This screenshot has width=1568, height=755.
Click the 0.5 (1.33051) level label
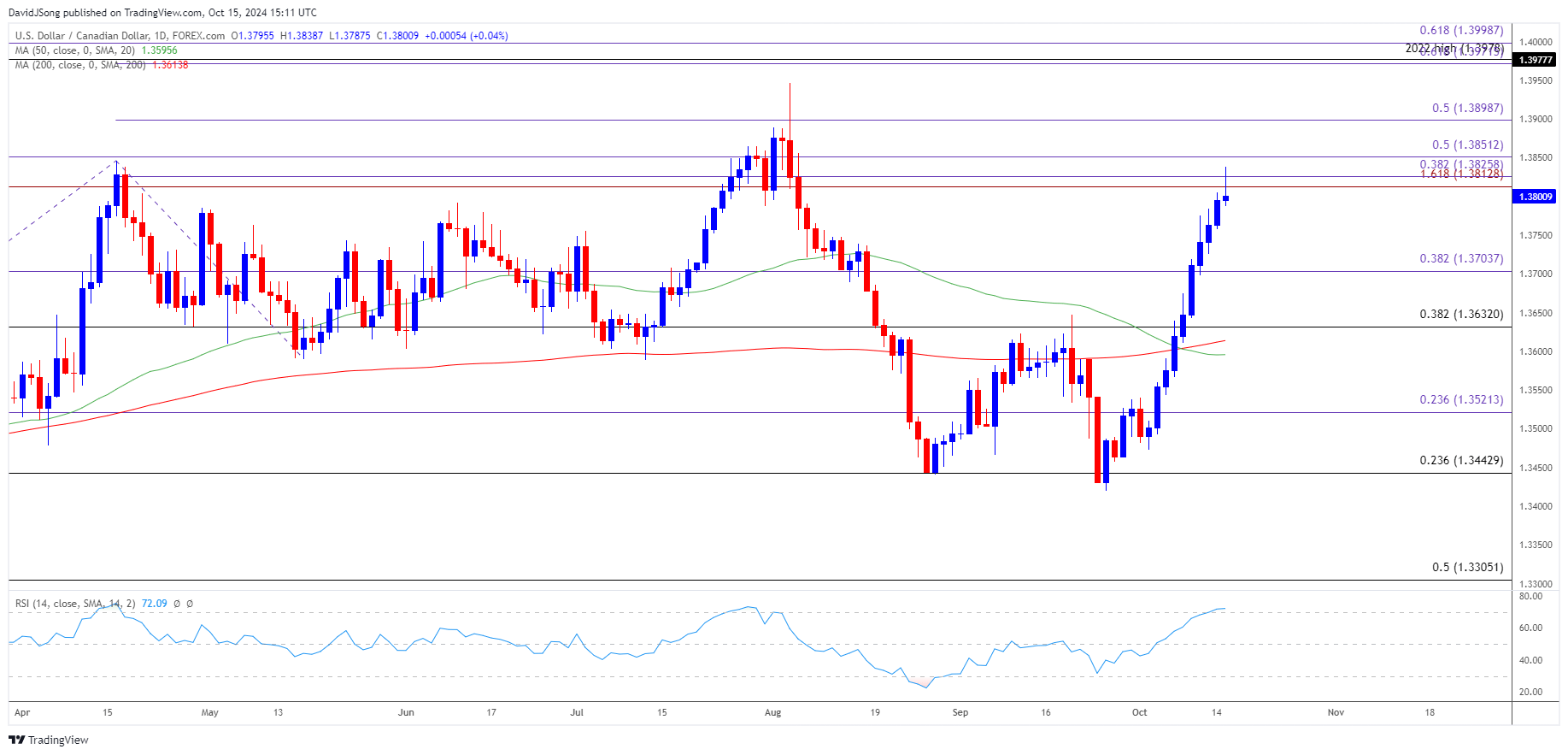coord(1467,567)
